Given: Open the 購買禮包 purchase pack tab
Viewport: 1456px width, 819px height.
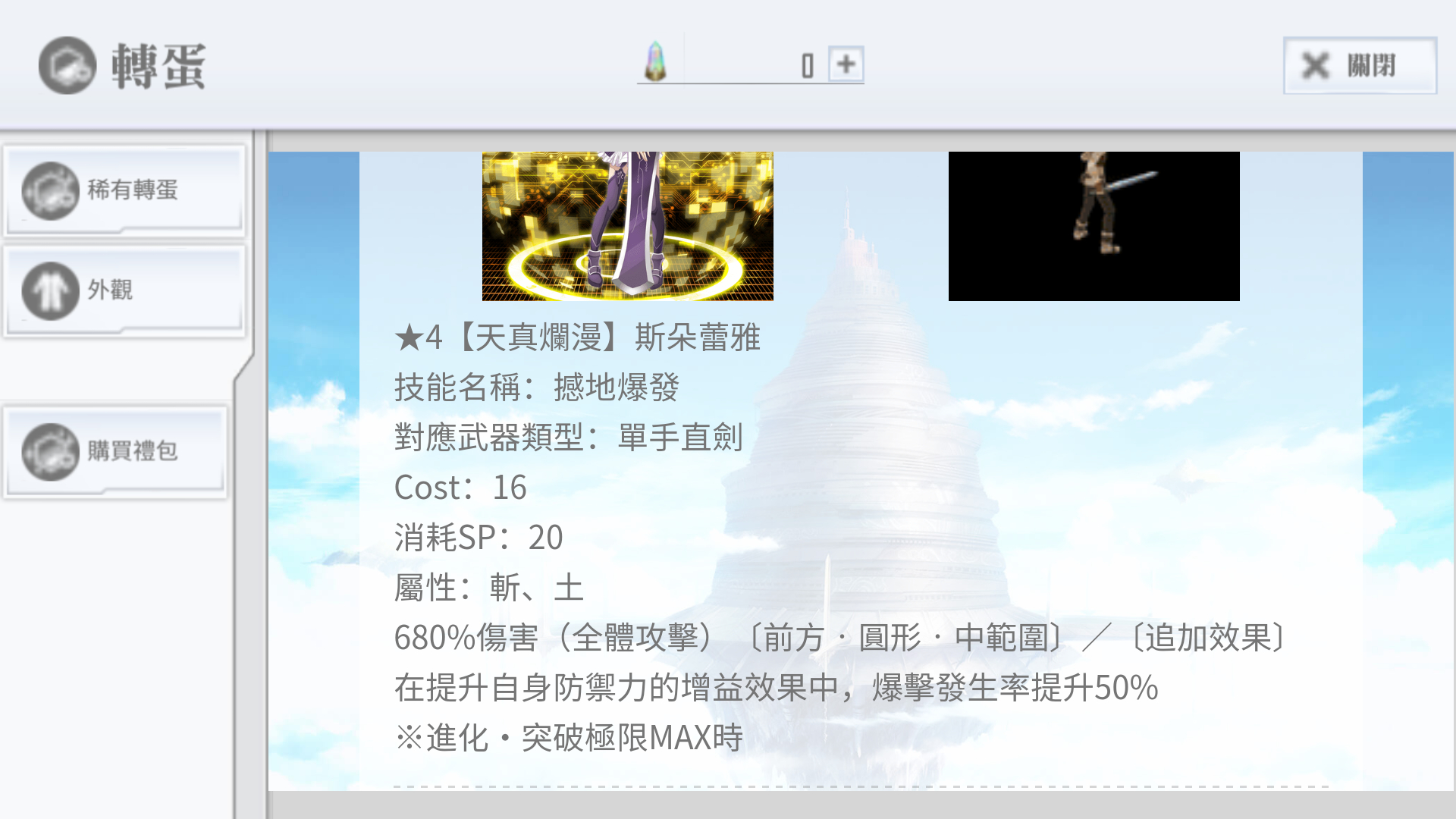Looking at the screenshot, I should [x=116, y=451].
